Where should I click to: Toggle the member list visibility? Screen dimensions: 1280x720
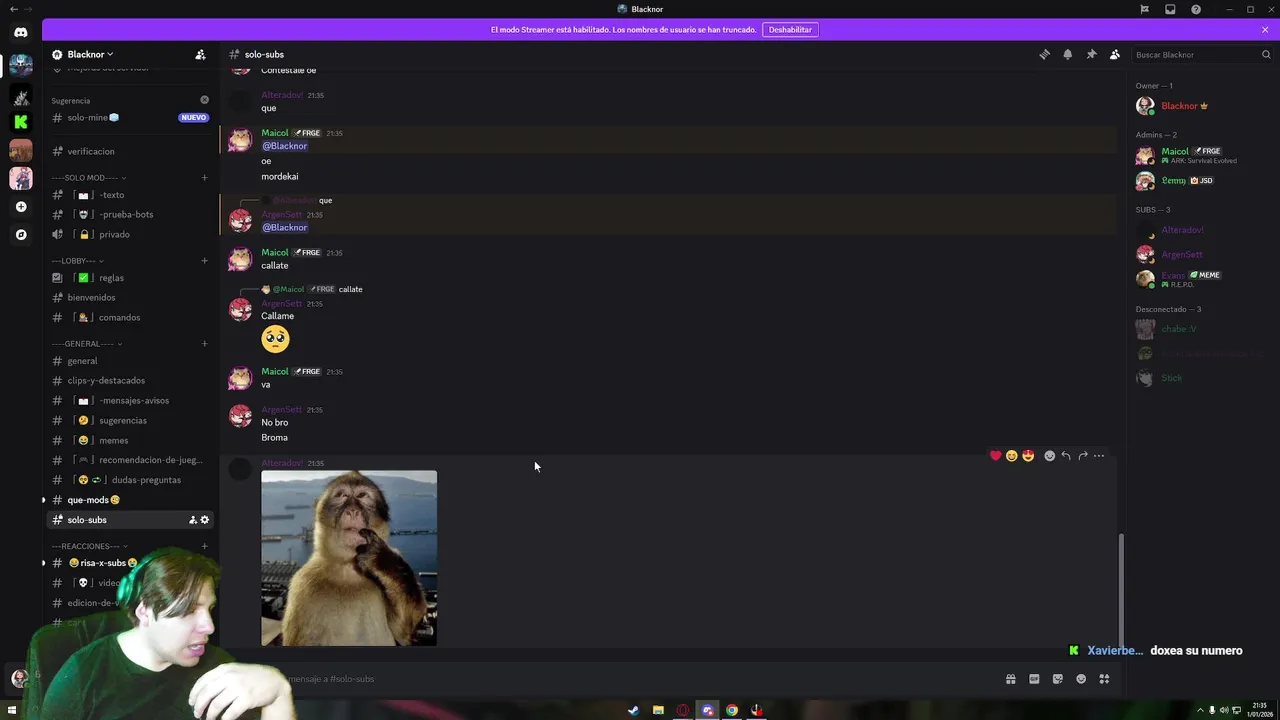click(1114, 54)
